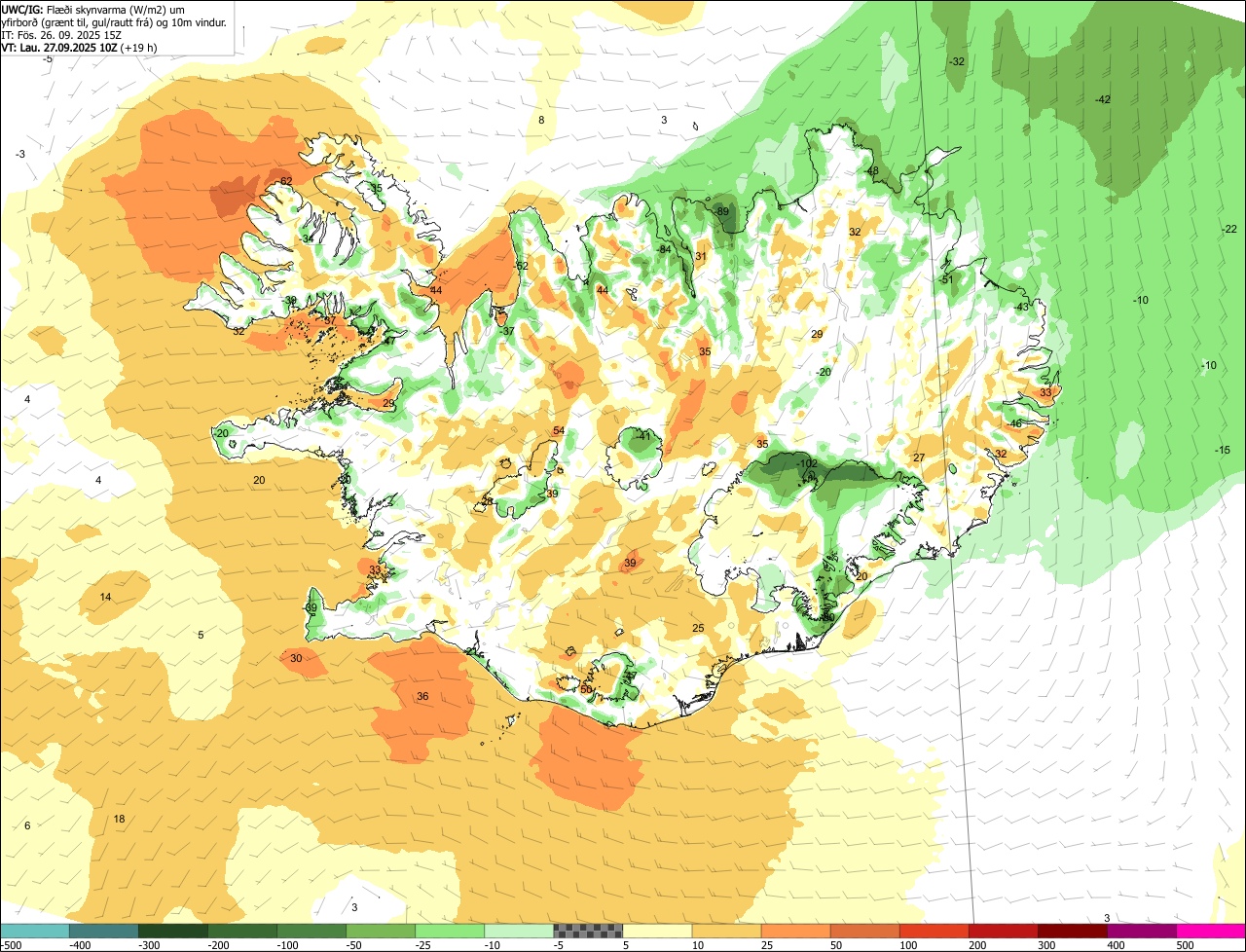The image size is (1246, 952).
Task: Click the -42 value over the northeast sea
Action: 1103,100
